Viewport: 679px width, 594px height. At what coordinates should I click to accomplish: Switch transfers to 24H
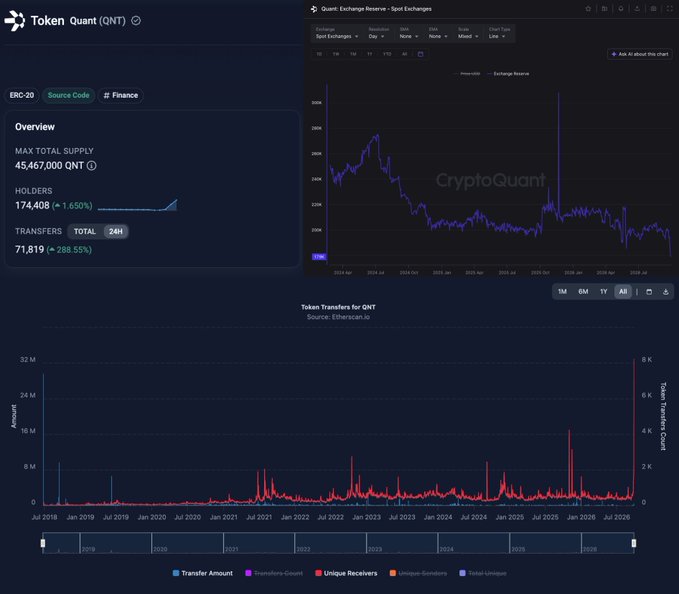(116, 232)
